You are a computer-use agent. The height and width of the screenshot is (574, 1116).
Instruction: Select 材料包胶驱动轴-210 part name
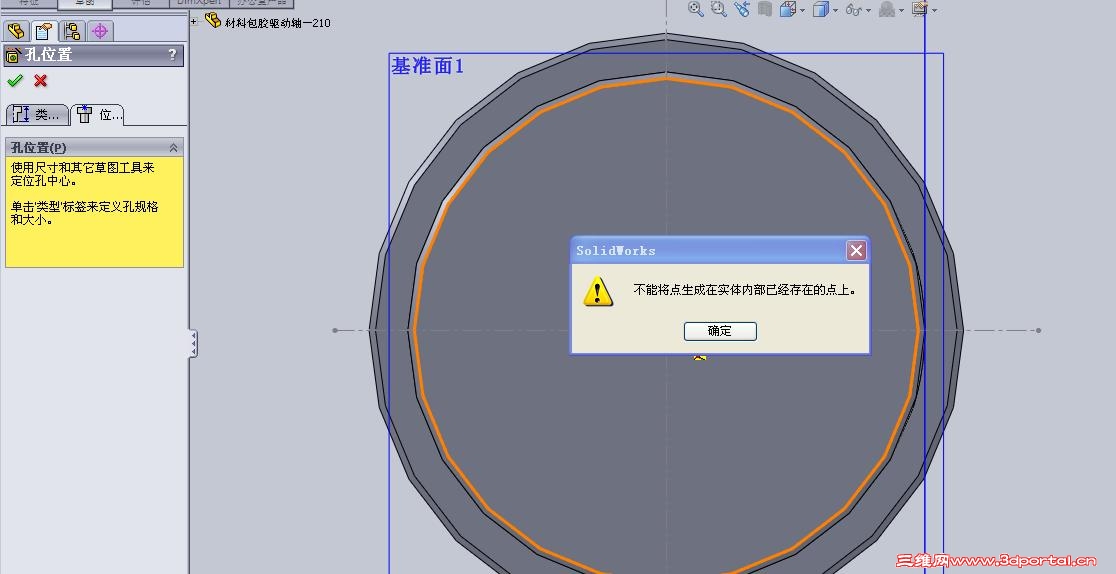[x=278, y=23]
